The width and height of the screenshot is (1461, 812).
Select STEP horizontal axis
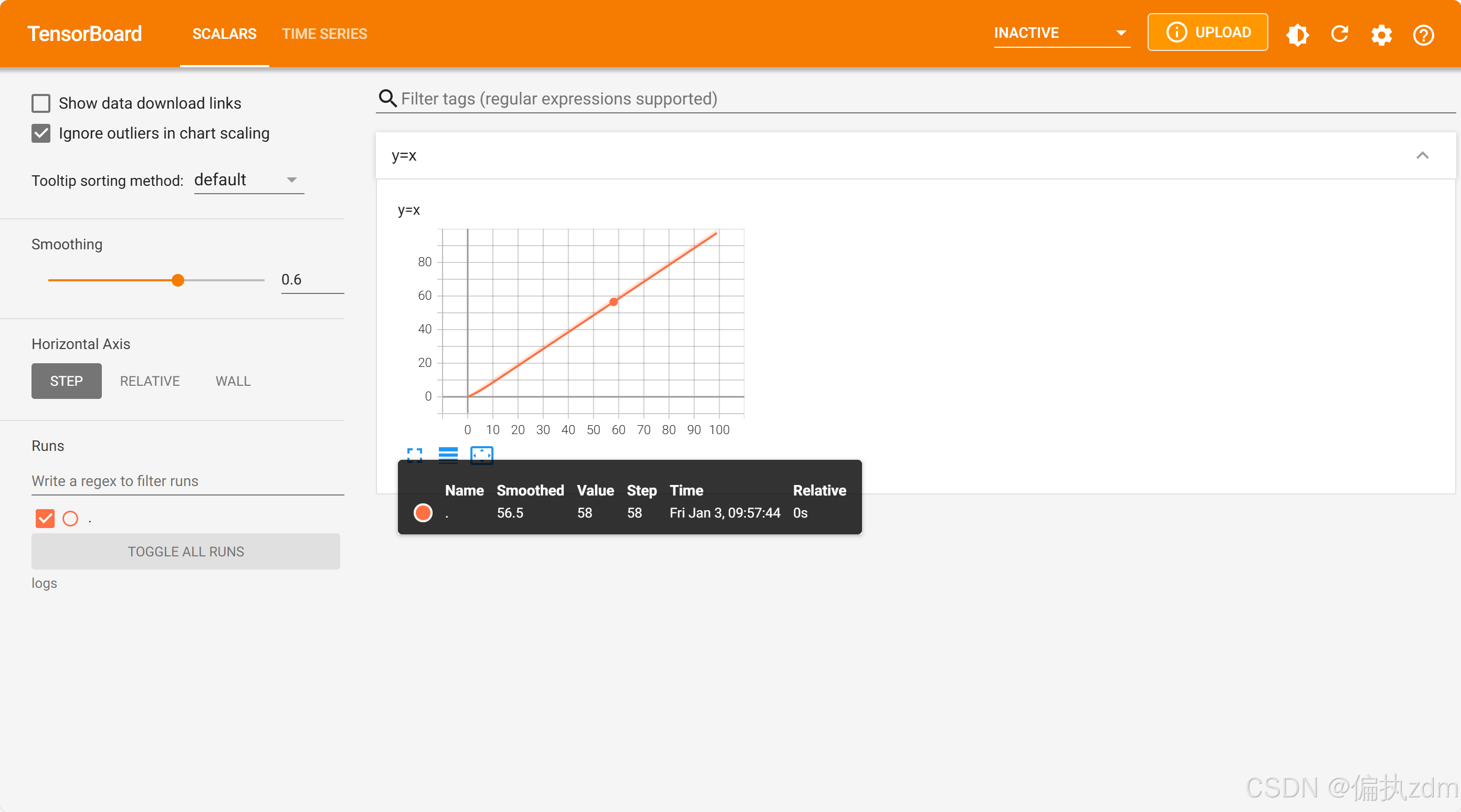pyautogui.click(x=66, y=381)
